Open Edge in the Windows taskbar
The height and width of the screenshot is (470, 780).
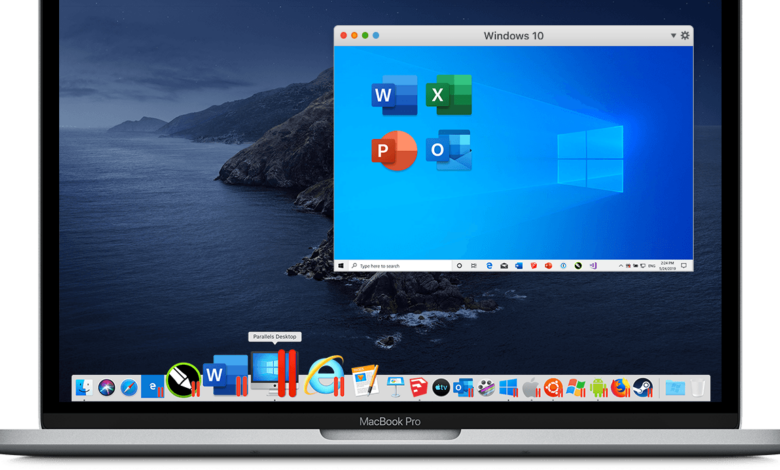489,266
